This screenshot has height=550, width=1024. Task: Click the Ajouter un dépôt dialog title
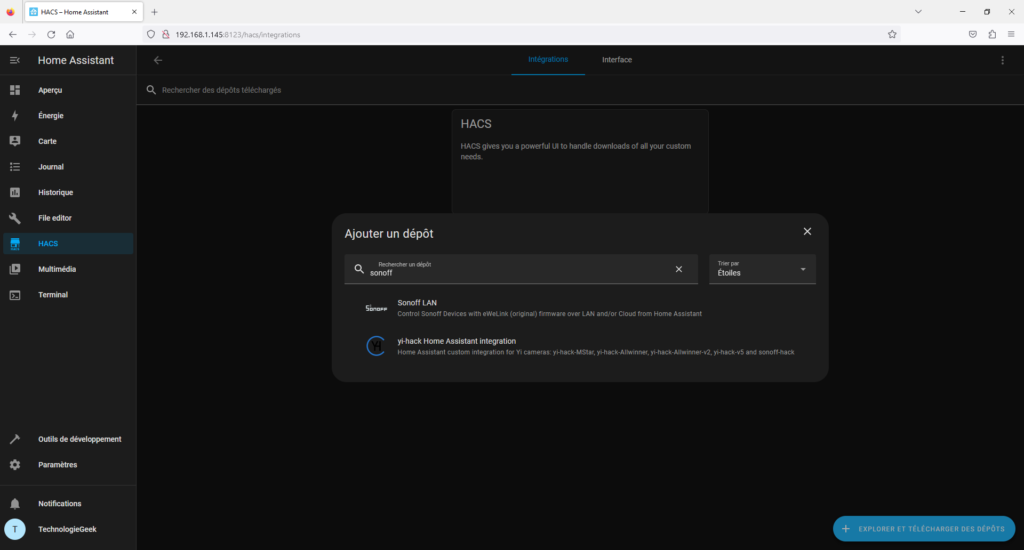pyautogui.click(x=389, y=234)
